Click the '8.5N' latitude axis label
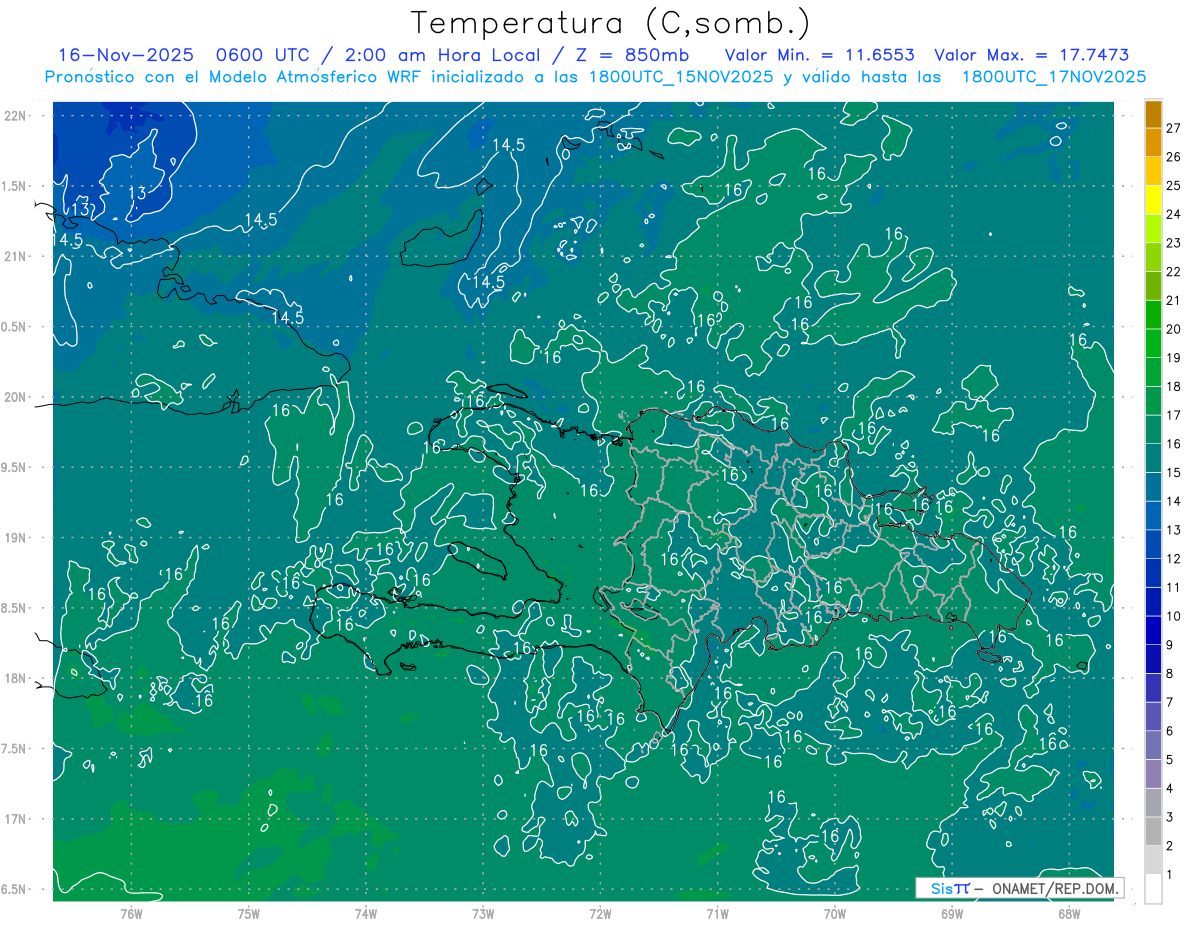The height and width of the screenshot is (927, 1200). 15,608
